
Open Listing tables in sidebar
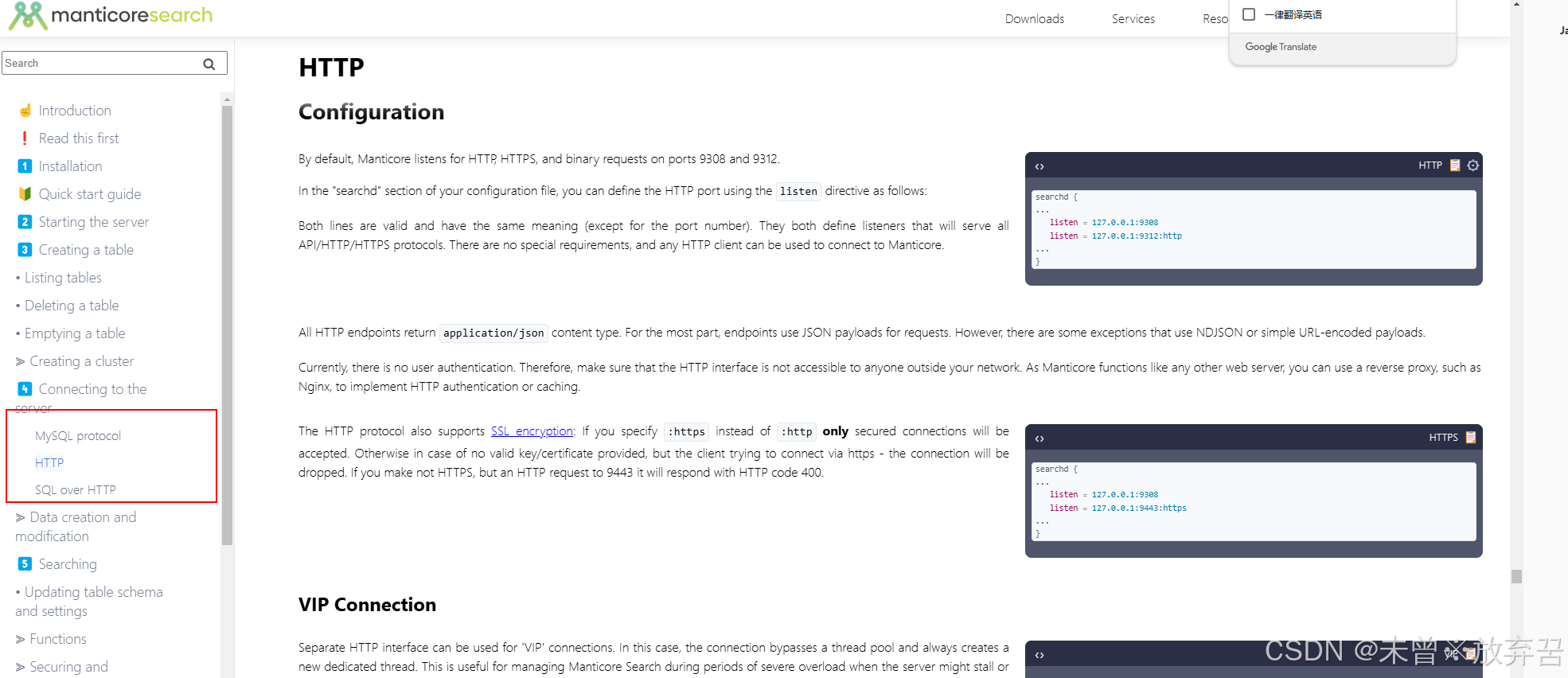click(63, 278)
